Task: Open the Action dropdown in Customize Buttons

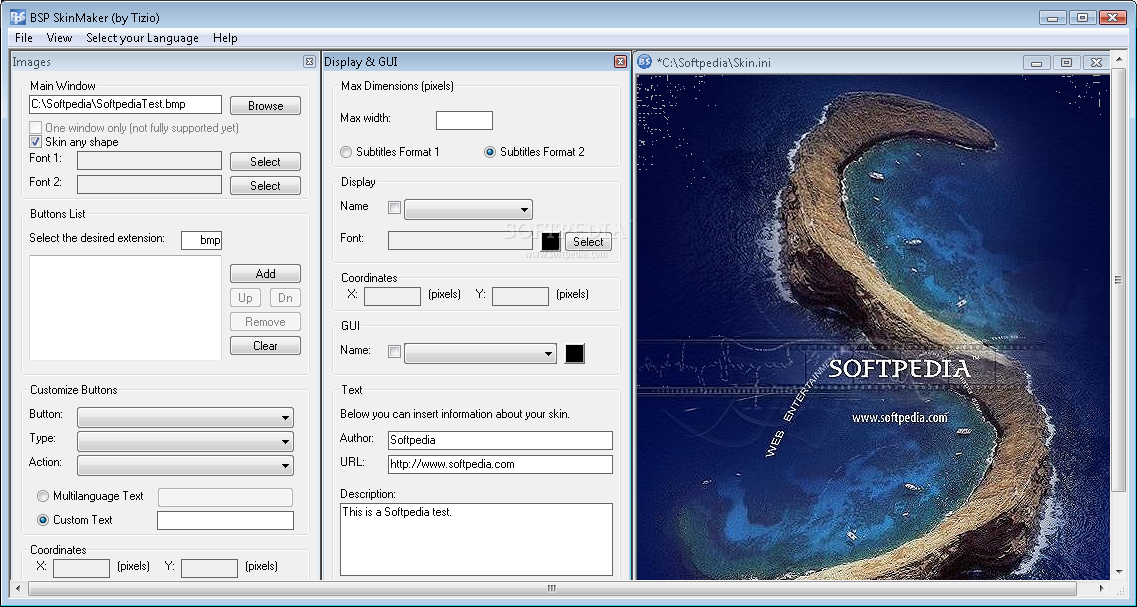Action: (185, 466)
